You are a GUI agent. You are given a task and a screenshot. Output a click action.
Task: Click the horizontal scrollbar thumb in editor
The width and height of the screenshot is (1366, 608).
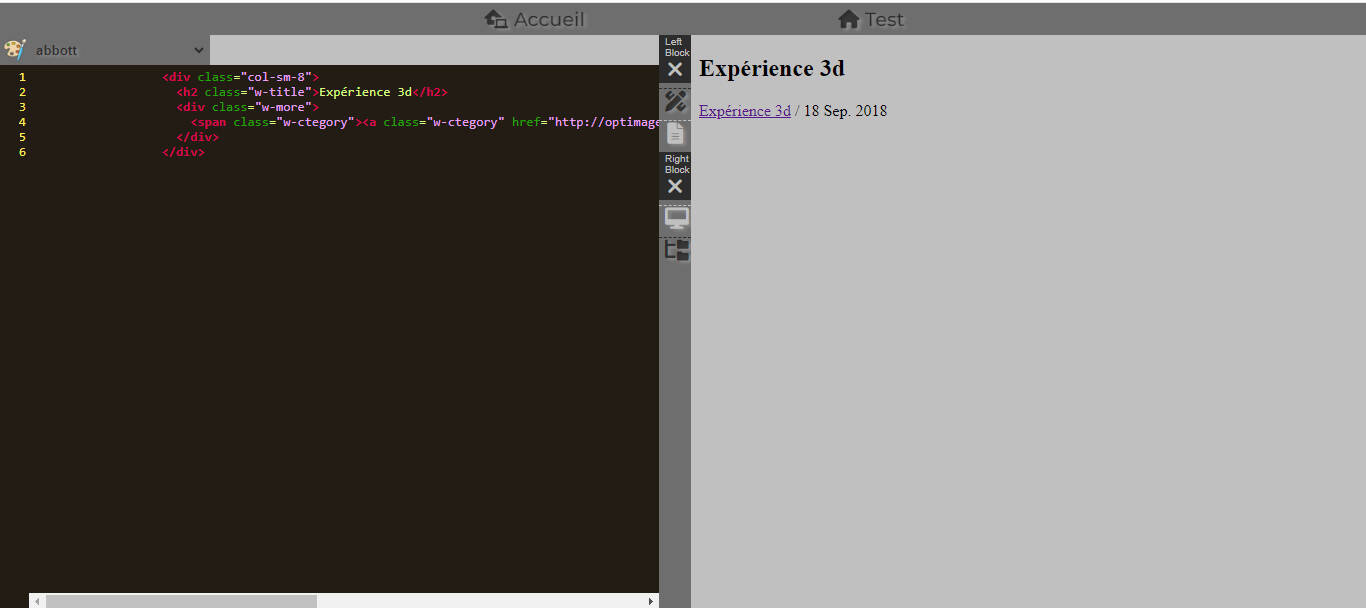pyautogui.click(x=180, y=601)
